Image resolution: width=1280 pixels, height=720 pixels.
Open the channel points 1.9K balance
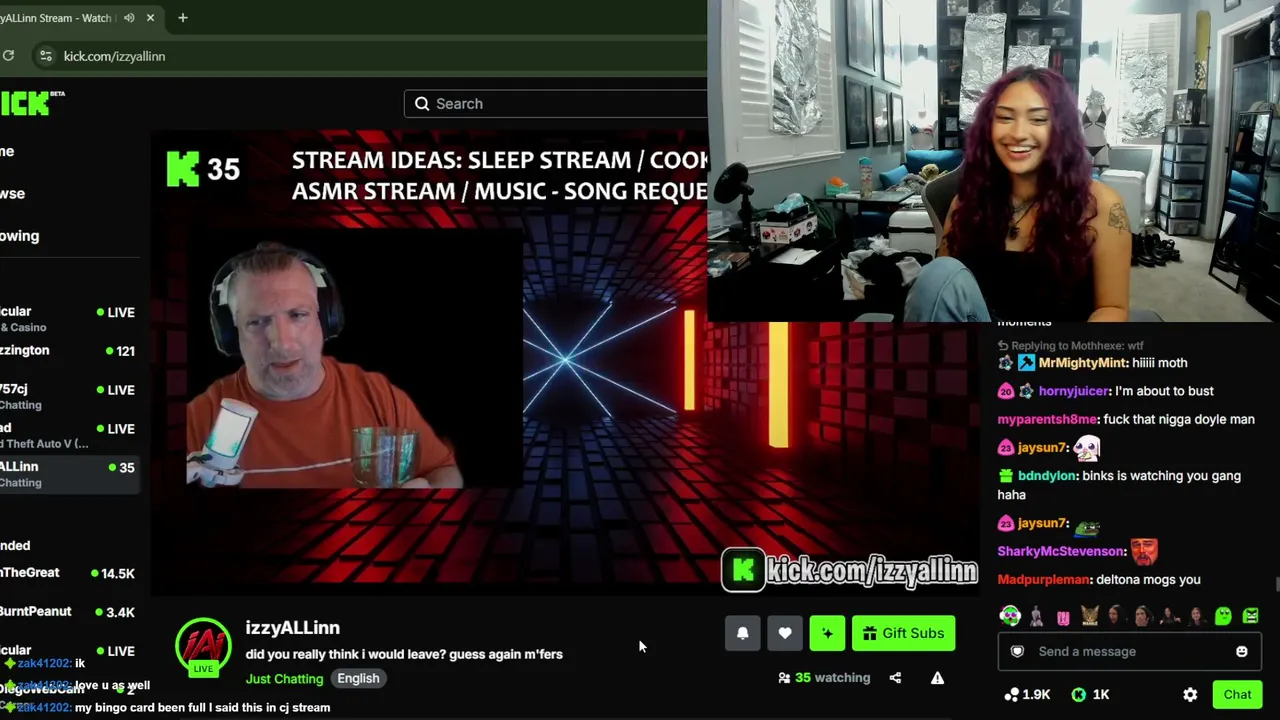click(x=1027, y=695)
